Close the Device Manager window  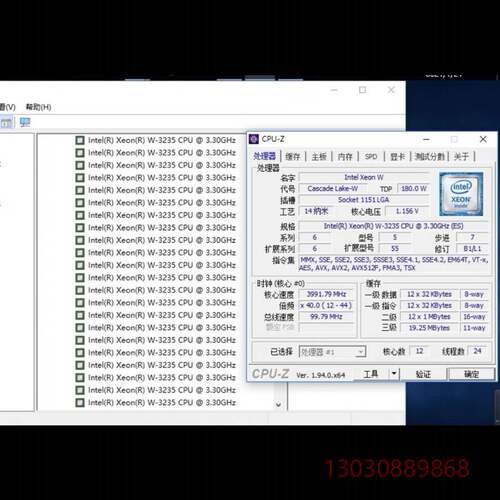pyautogui.click(x=391, y=90)
